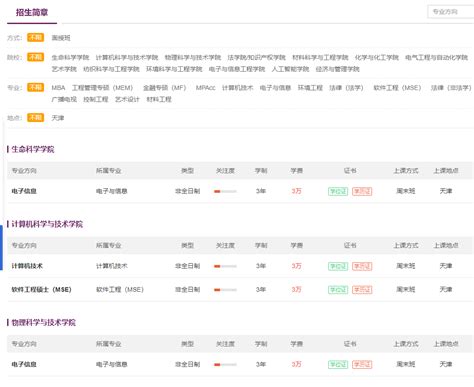Choose 计算机技术 in the 专业 filter row
Screen dimensions: 474x387
pyautogui.click(x=238, y=88)
